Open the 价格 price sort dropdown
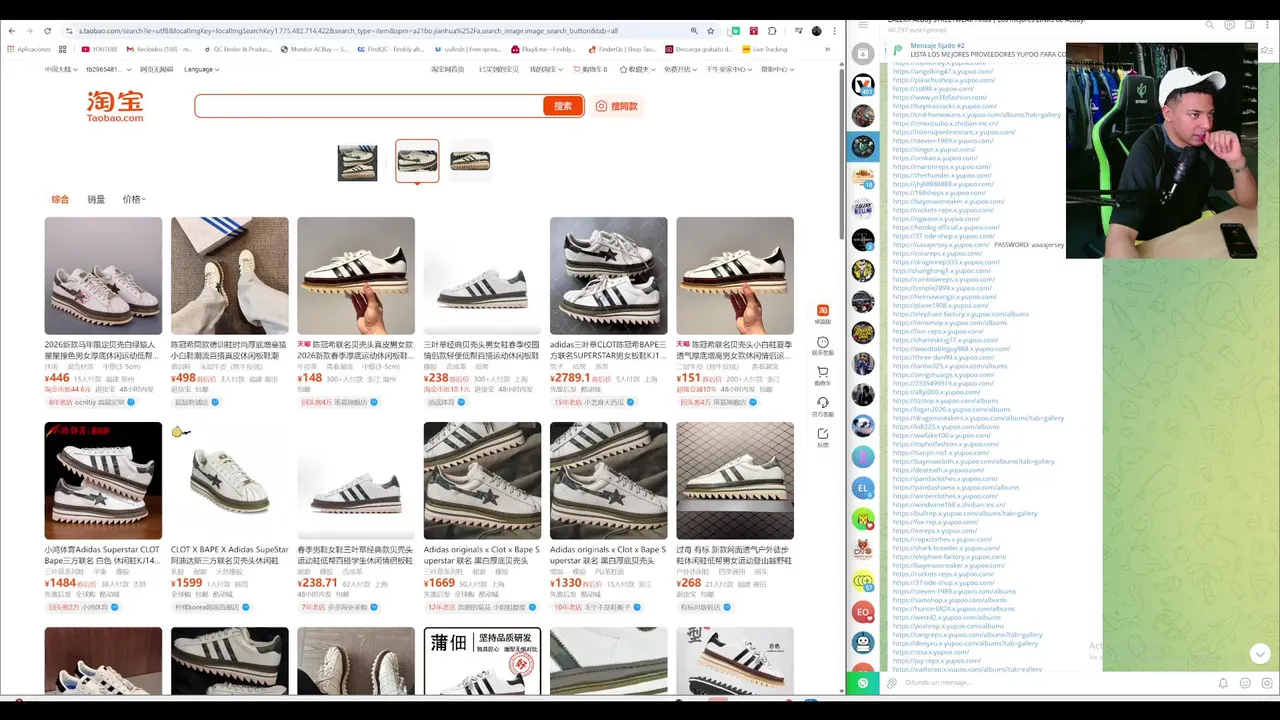 tap(134, 199)
